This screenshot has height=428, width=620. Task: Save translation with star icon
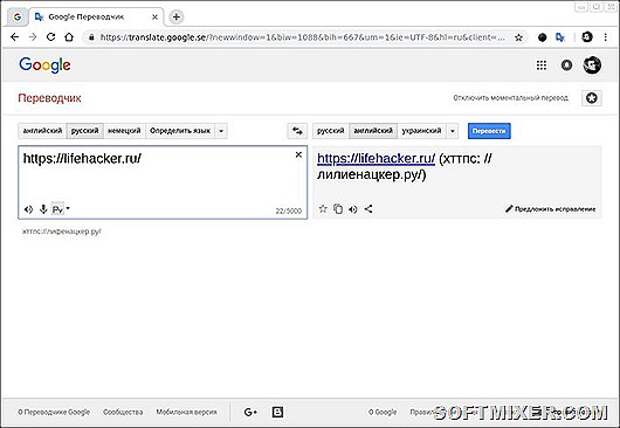pyautogui.click(x=323, y=209)
